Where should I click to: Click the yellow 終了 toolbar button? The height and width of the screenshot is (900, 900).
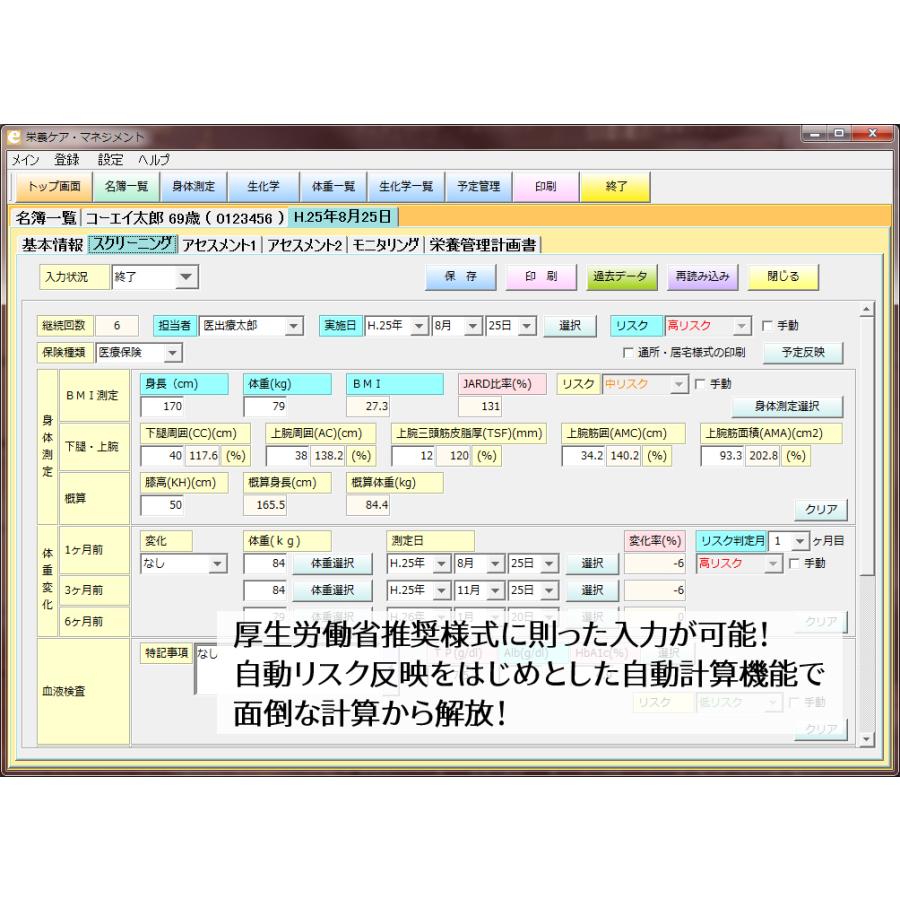pos(618,185)
